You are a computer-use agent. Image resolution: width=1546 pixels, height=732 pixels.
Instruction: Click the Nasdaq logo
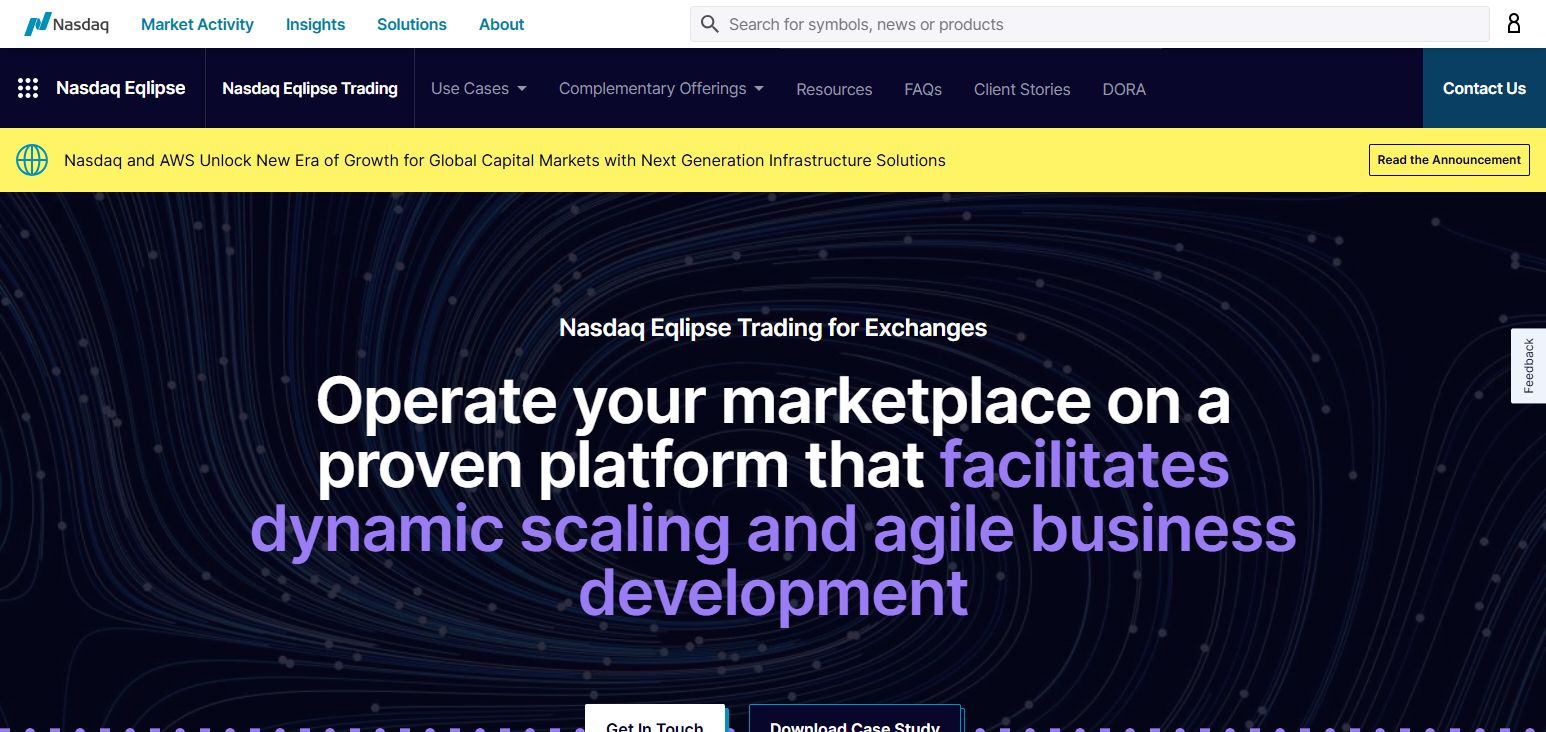coord(67,24)
